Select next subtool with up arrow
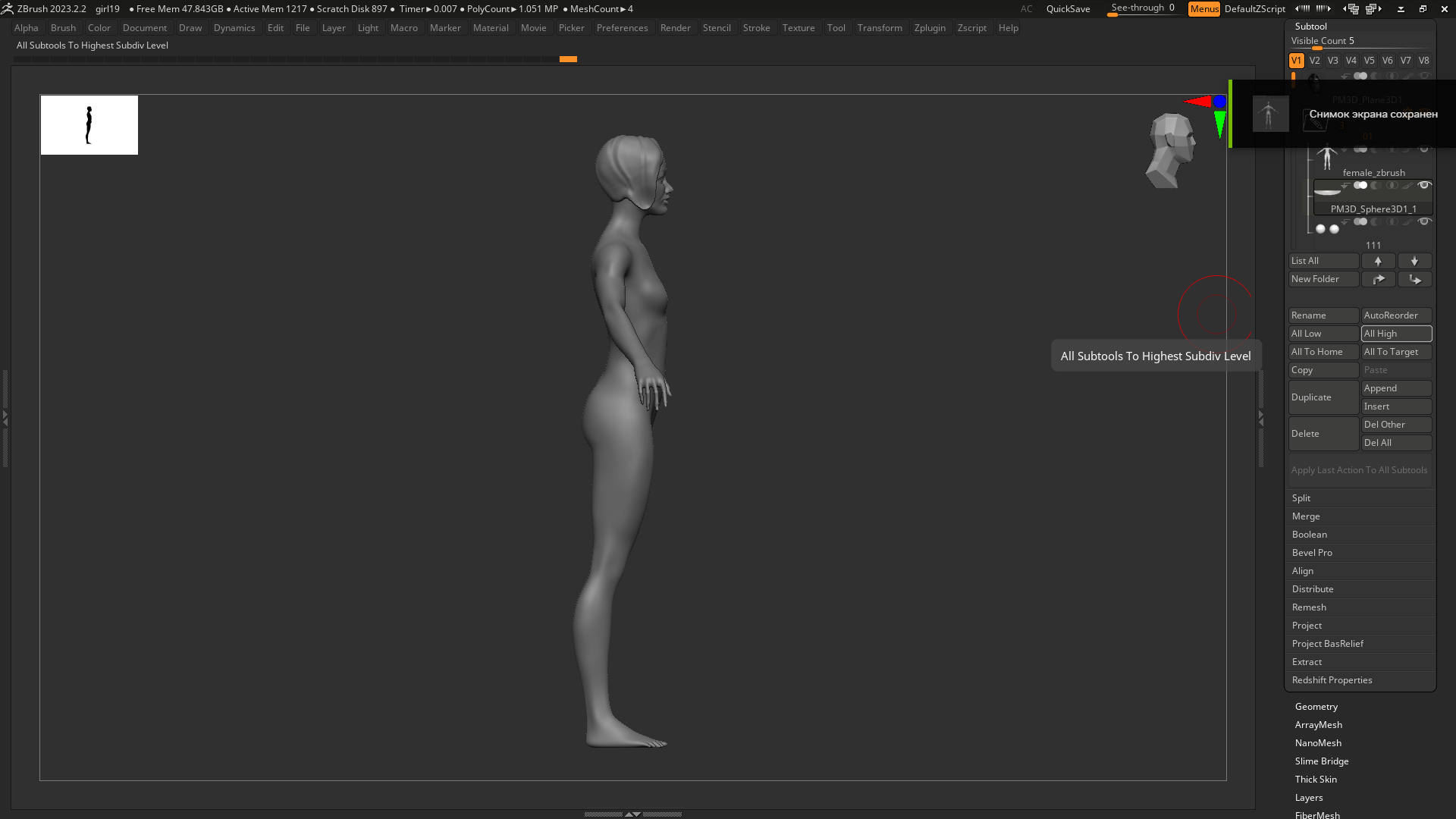The height and width of the screenshot is (819, 1456). (1378, 261)
